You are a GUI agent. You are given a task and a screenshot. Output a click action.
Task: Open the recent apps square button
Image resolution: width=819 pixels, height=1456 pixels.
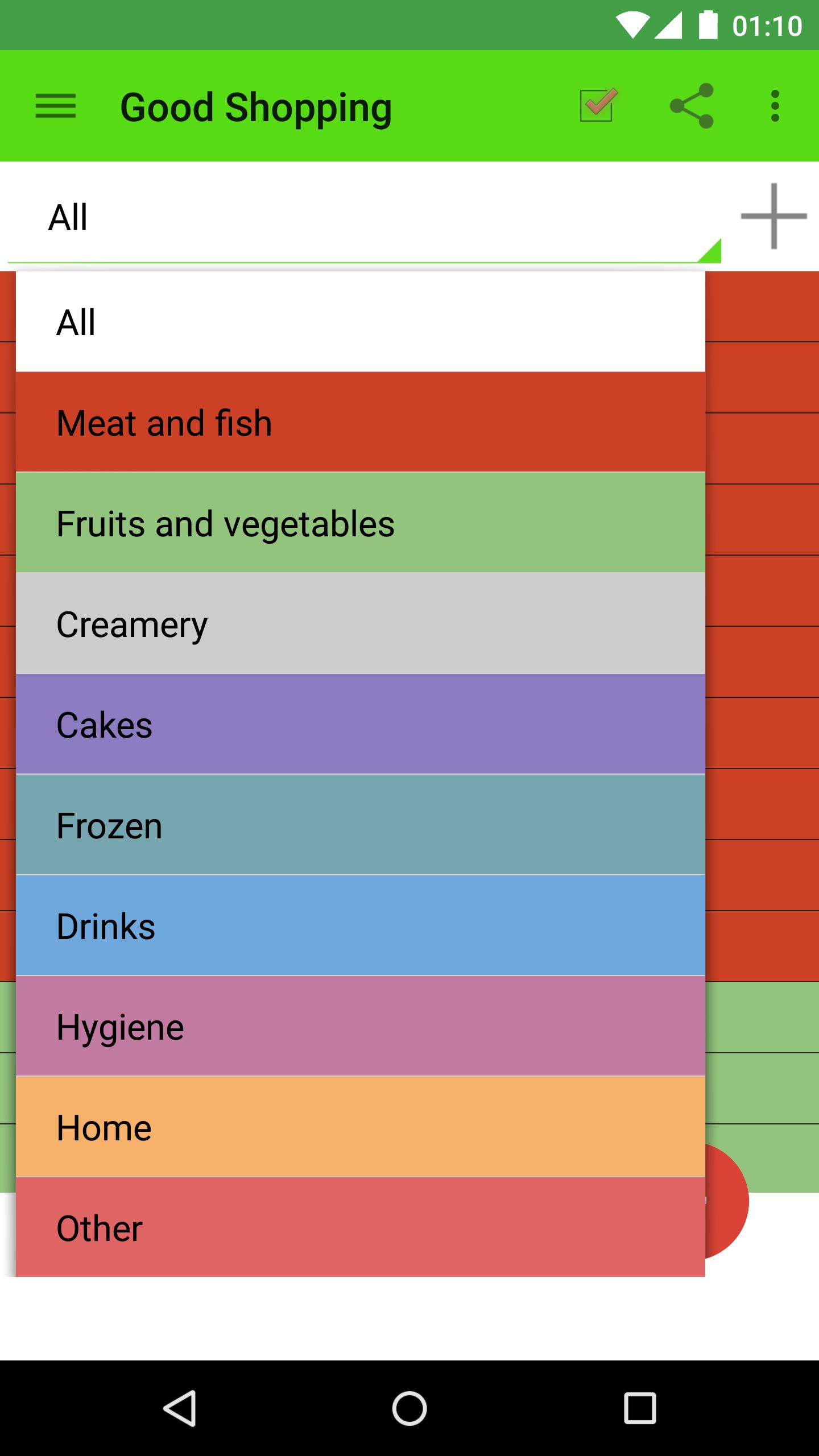pos(640,1408)
